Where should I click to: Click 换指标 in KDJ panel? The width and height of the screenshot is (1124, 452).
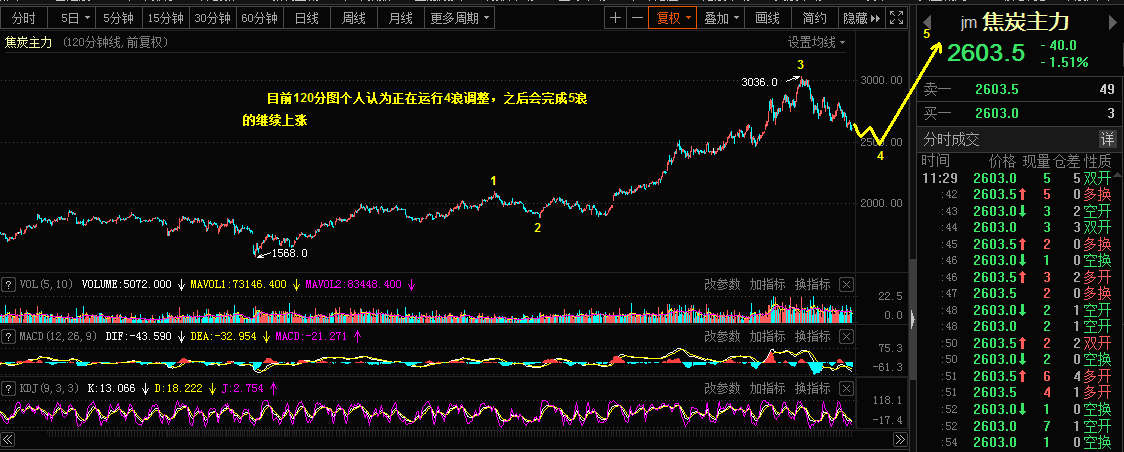point(813,388)
